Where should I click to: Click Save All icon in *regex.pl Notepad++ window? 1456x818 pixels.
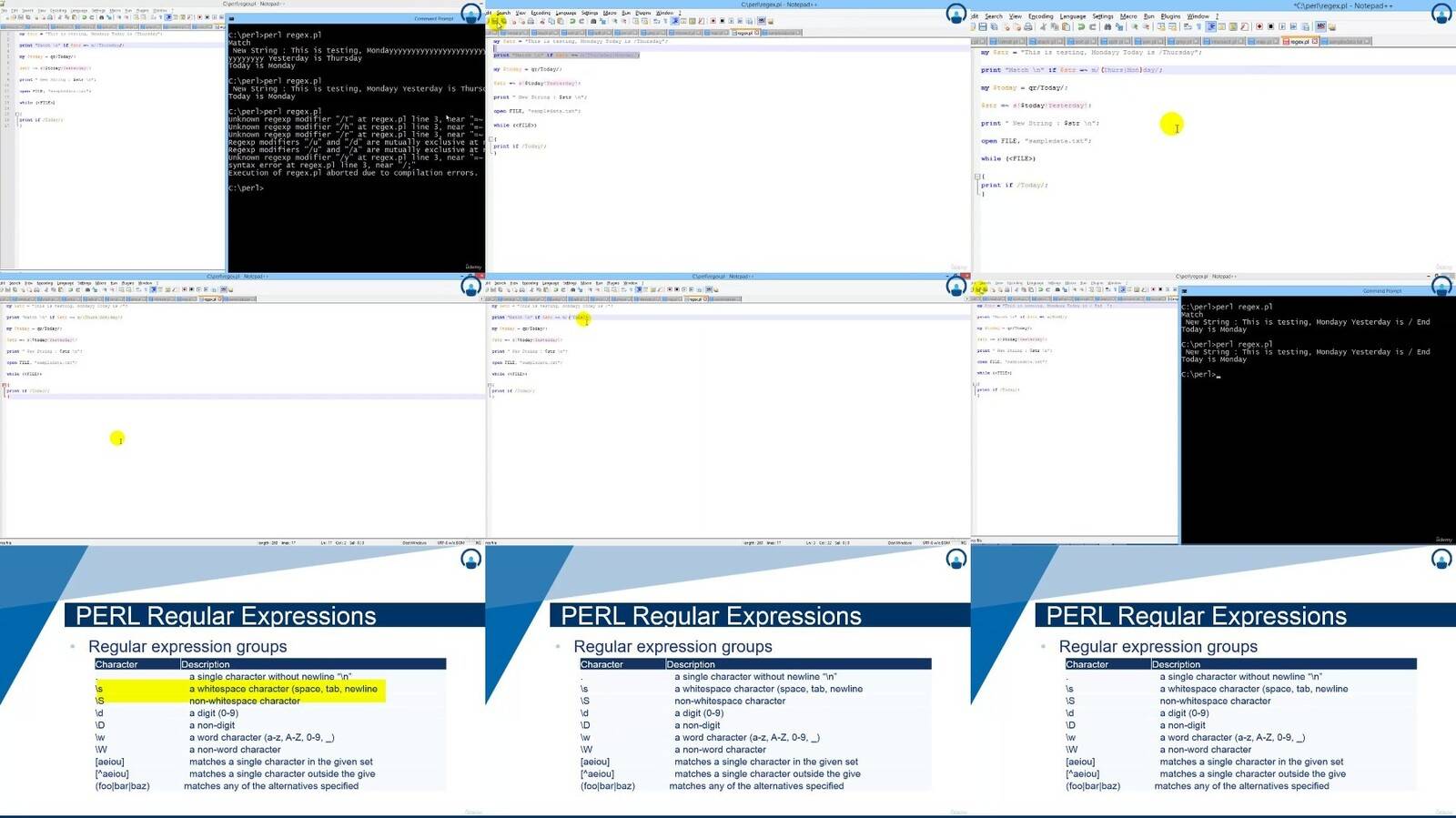pos(994,26)
